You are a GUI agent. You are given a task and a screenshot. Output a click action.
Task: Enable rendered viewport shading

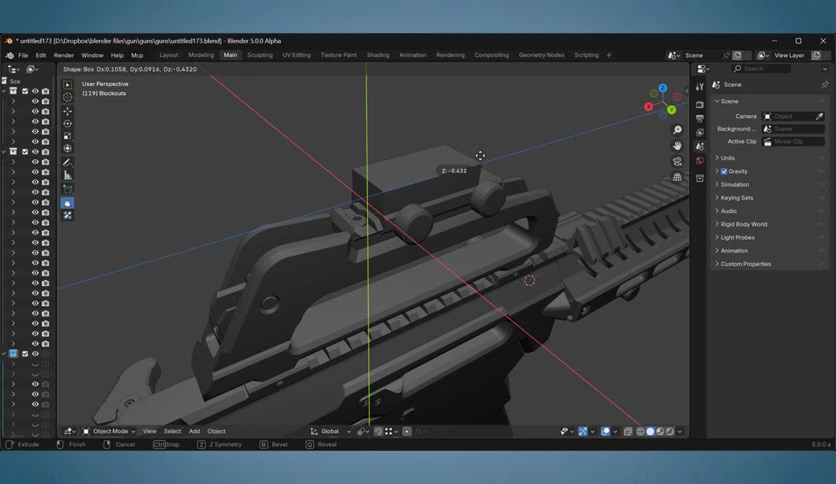coord(670,431)
